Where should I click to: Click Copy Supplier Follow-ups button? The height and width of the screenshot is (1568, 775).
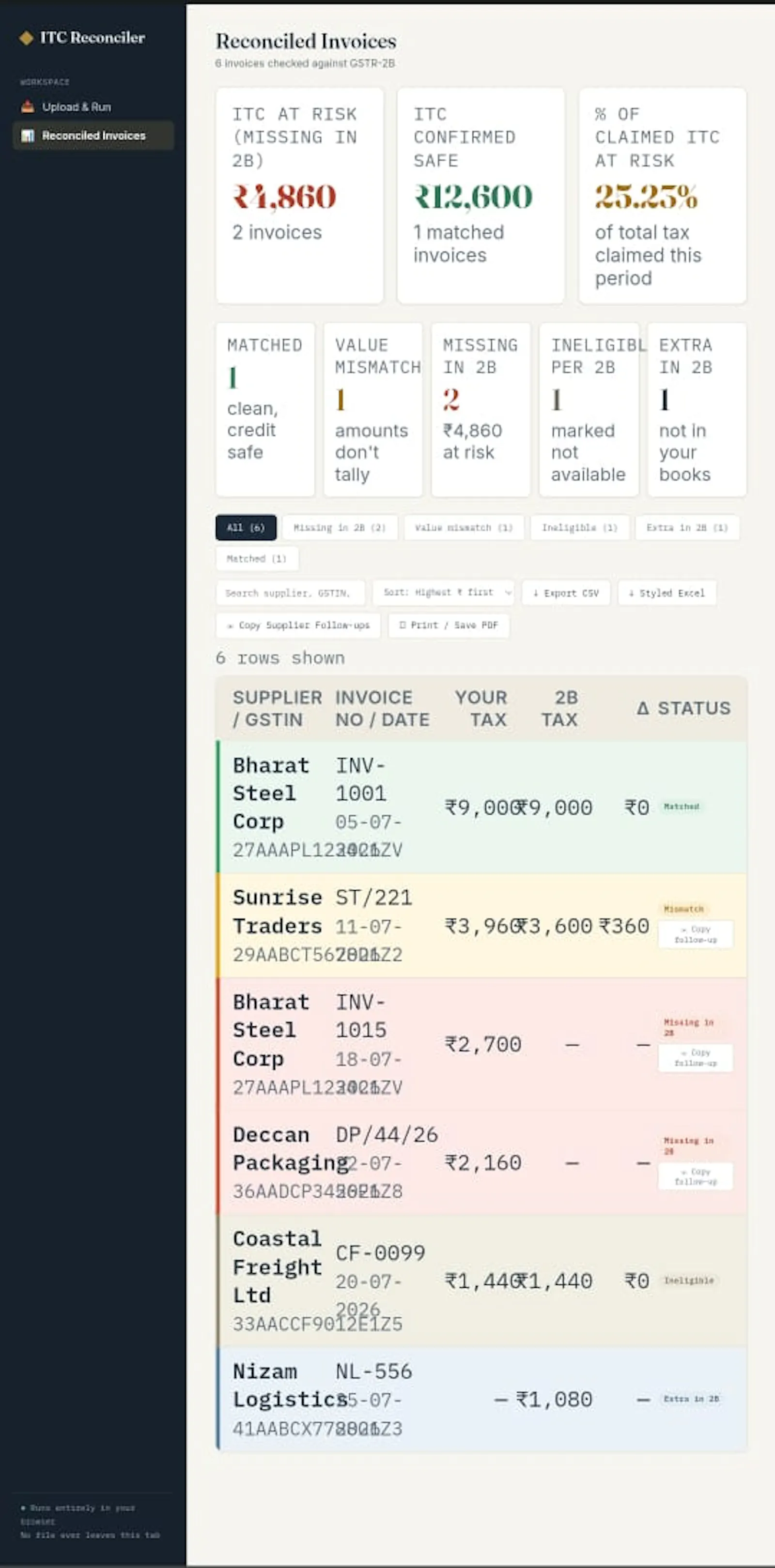pyautogui.click(x=298, y=625)
